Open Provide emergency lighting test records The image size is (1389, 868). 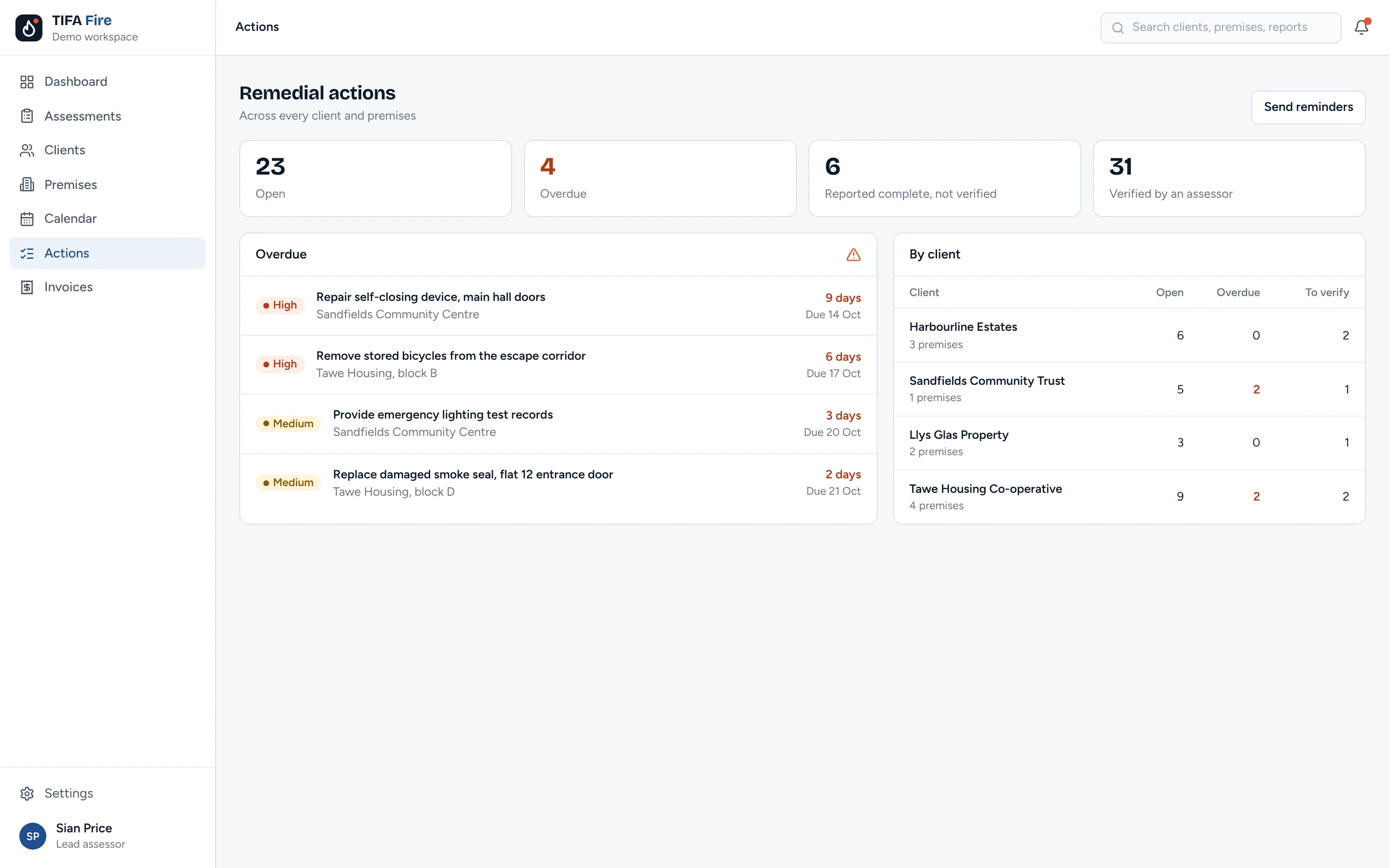[x=558, y=424]
